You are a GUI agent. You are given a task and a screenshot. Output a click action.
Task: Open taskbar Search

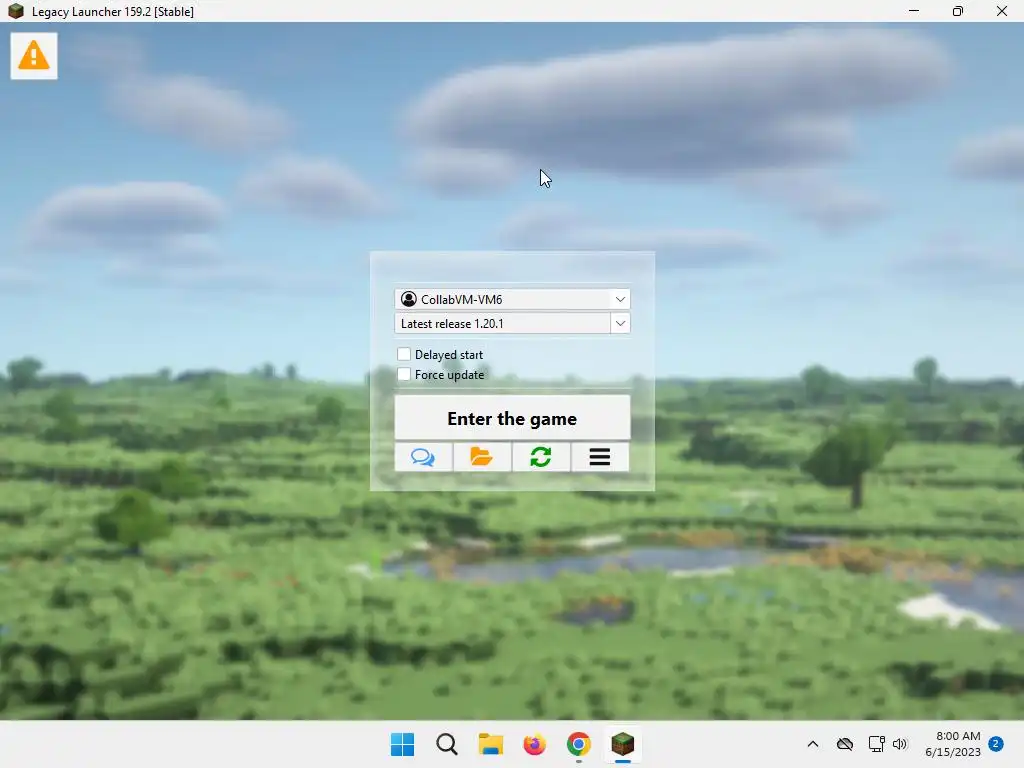447,744
